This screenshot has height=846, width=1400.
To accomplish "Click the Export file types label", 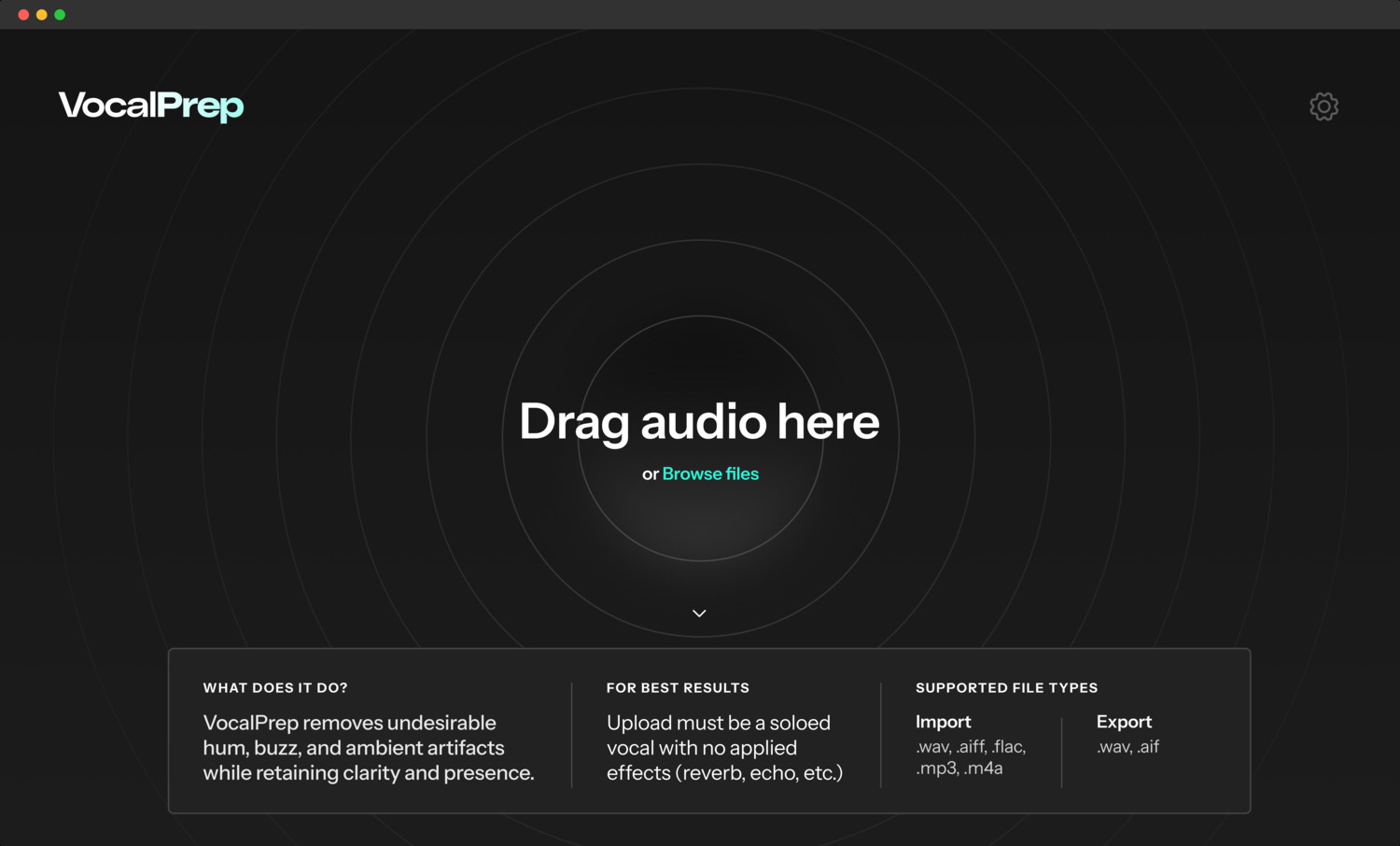I will [x=1124, y=721].
